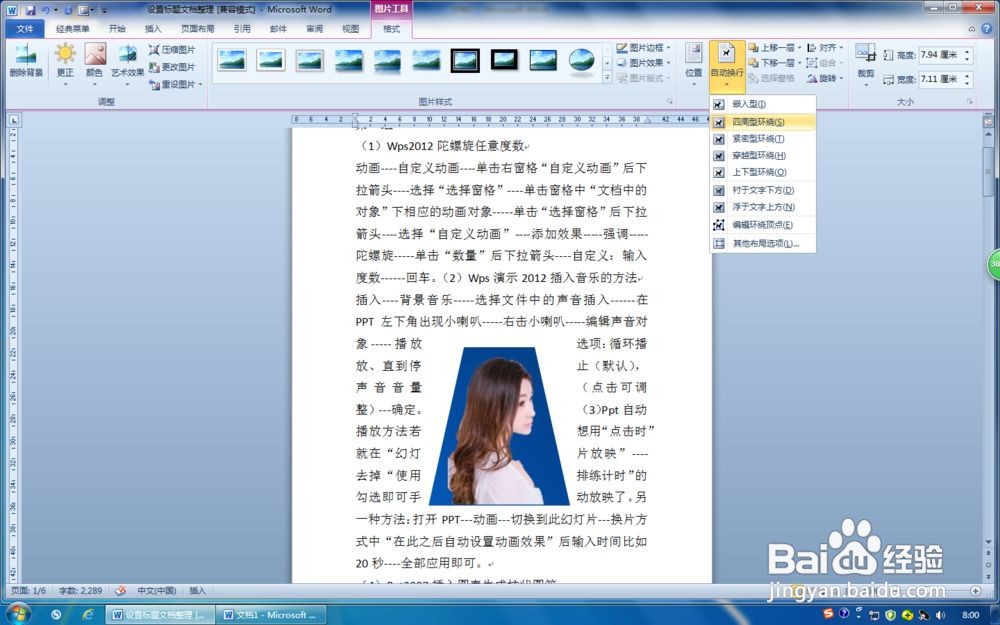Click the width field showing 7.11 厘米

point(939,80)
